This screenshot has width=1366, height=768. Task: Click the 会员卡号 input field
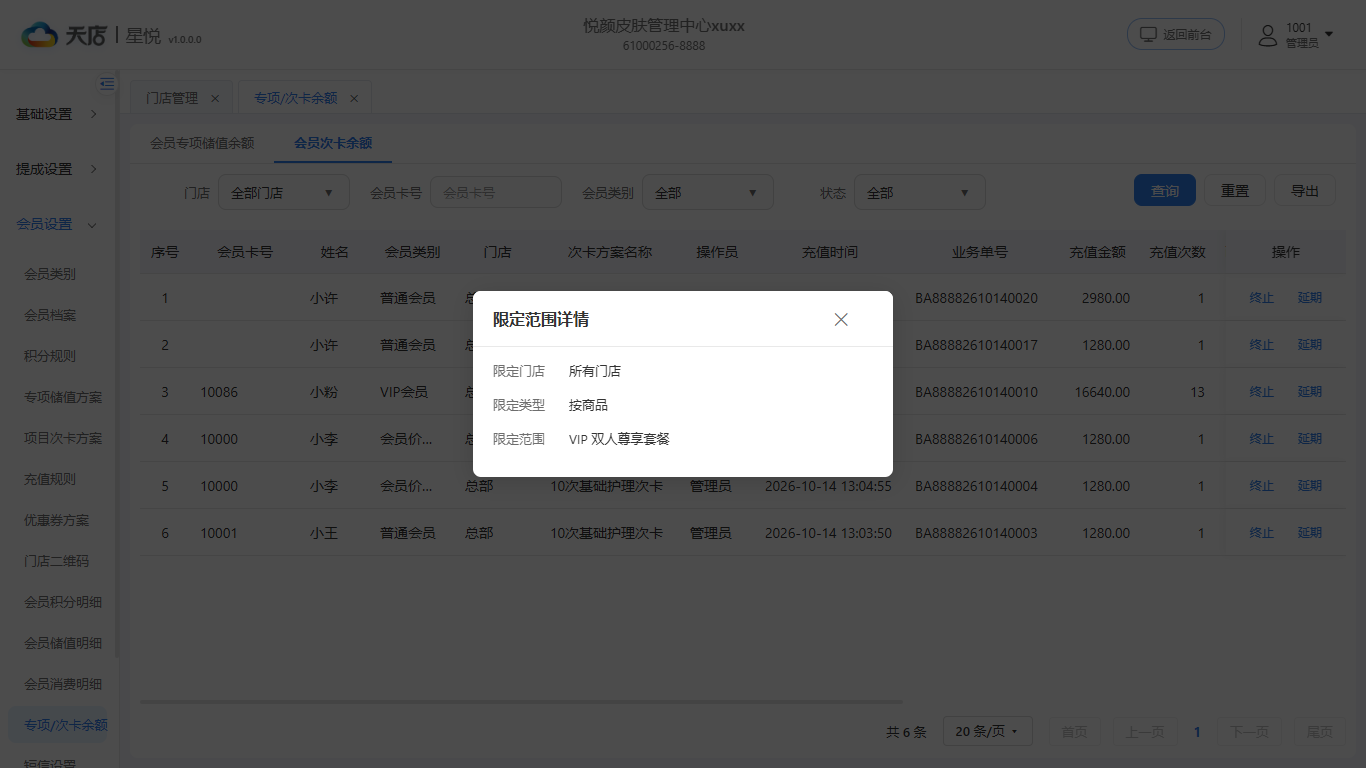[496, 192]
